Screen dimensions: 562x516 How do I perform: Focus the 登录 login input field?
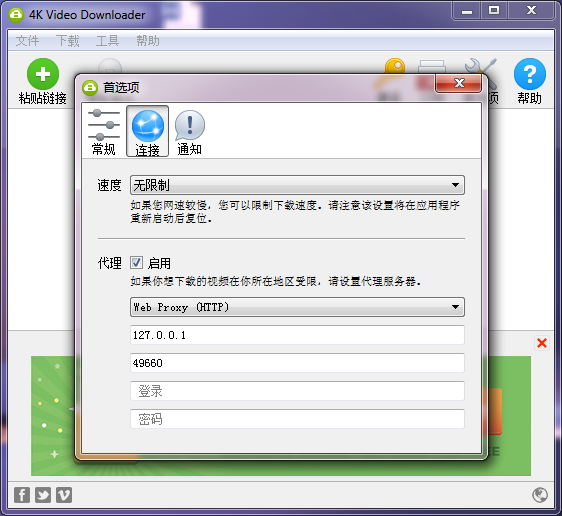[297, 391]
